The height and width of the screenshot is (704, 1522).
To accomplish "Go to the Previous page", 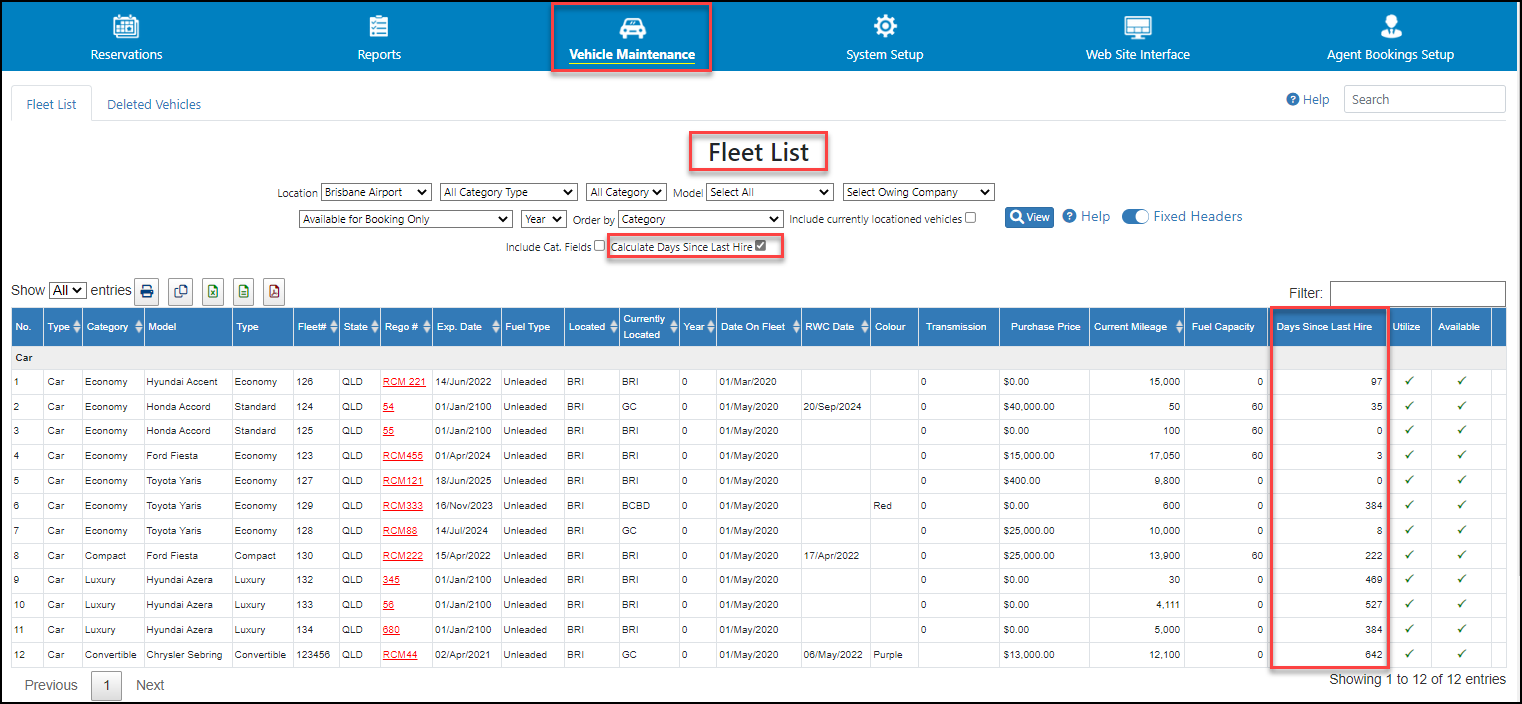I will tap(51, 685).
